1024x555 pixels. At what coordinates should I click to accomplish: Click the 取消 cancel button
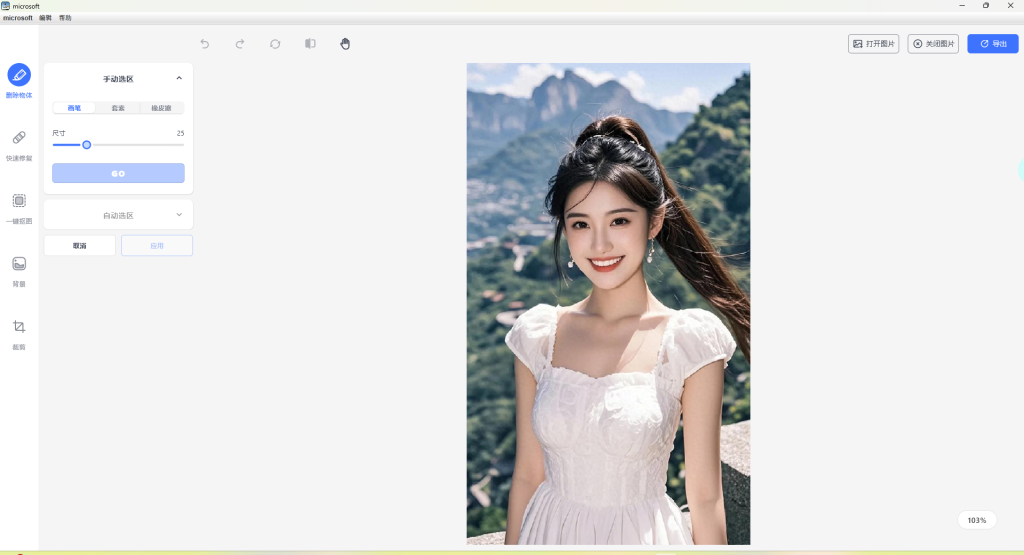coord(80,246)
